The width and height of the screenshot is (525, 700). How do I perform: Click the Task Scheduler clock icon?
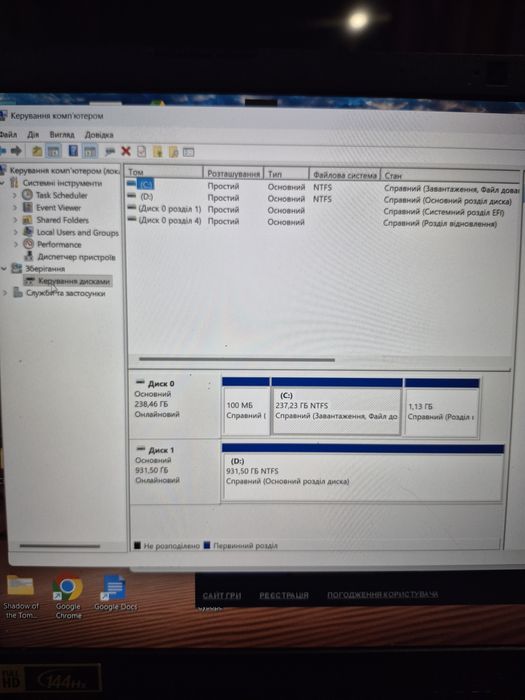pyautogui.click(x=27, y=195)
